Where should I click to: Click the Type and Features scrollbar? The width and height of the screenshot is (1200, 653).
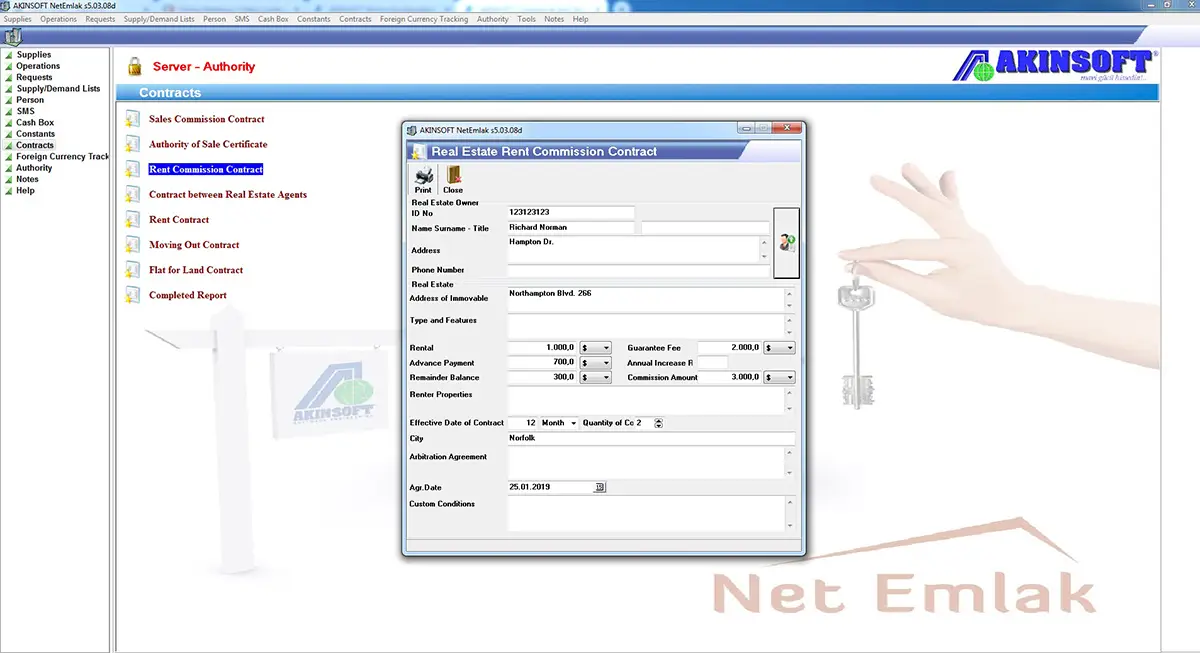tap(789, 326)
